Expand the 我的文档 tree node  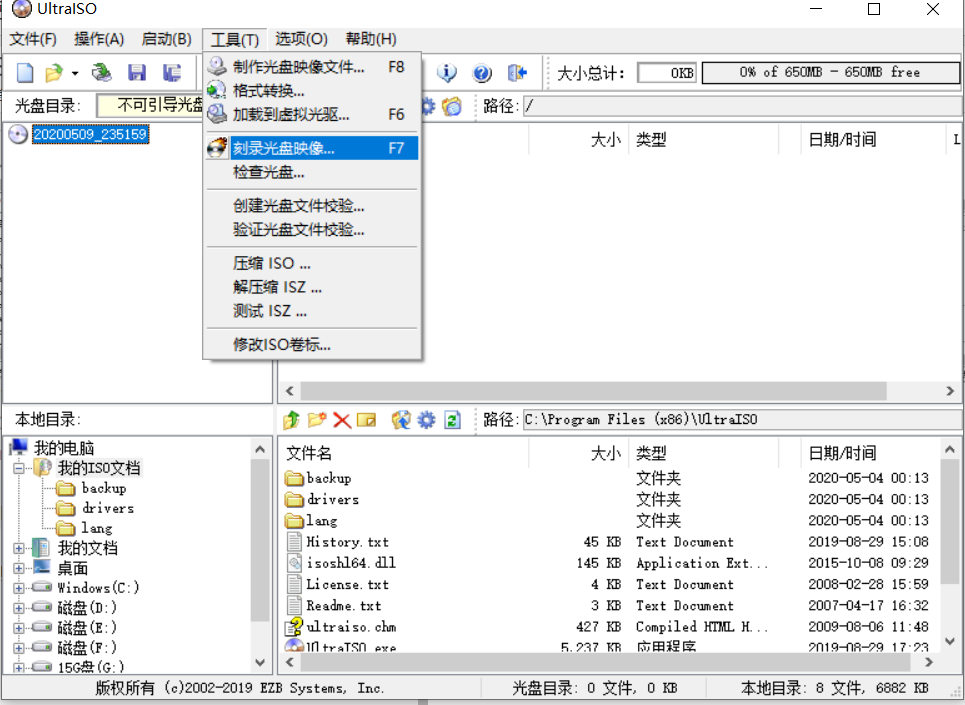point(18,548)
